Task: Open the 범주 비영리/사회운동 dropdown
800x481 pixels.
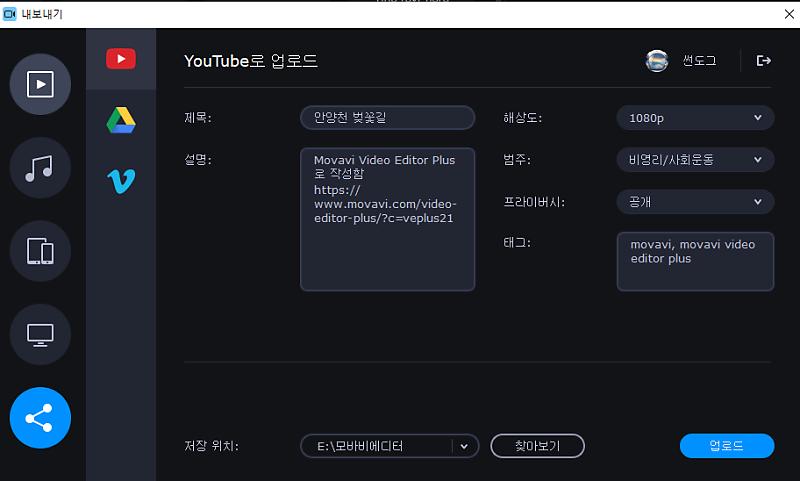Action: (695, 160)
